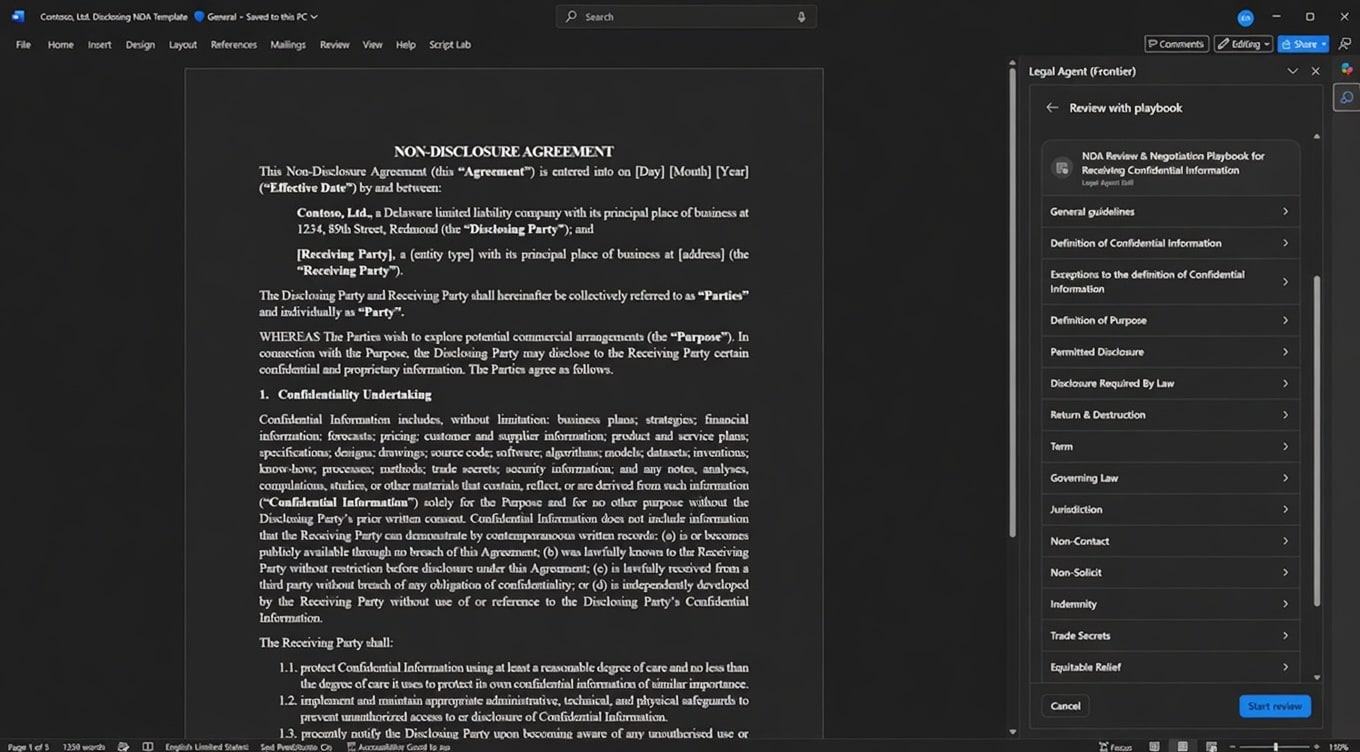Open the Copilot icon in right sidebar
The width and height of the screenshot is (1360, 752).
click(x=1347, y=69)
